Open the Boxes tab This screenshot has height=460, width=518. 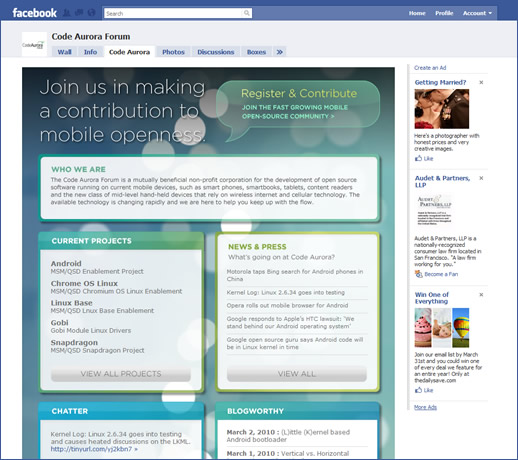256,52
